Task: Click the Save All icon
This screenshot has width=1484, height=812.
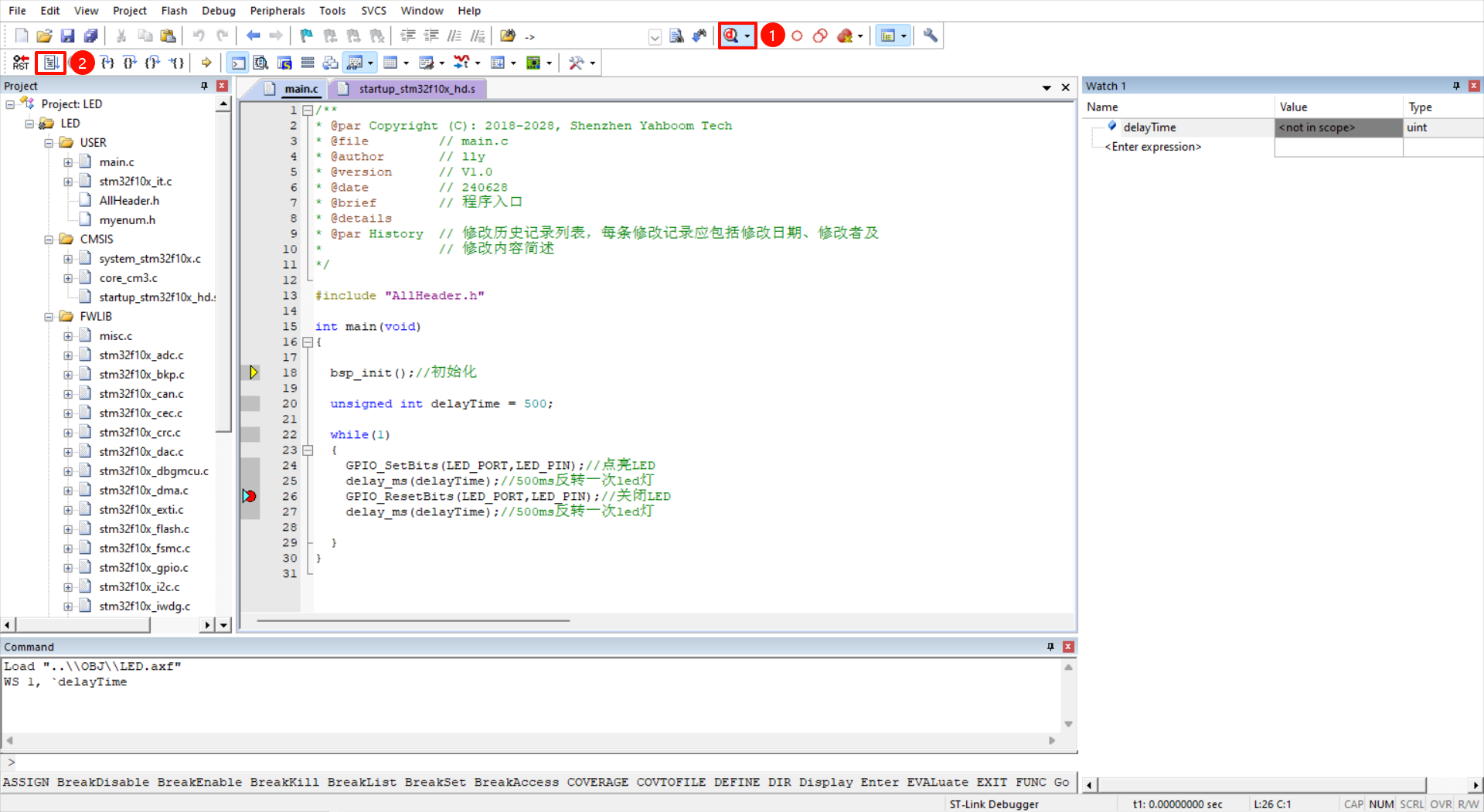Action: pos(90,36)
